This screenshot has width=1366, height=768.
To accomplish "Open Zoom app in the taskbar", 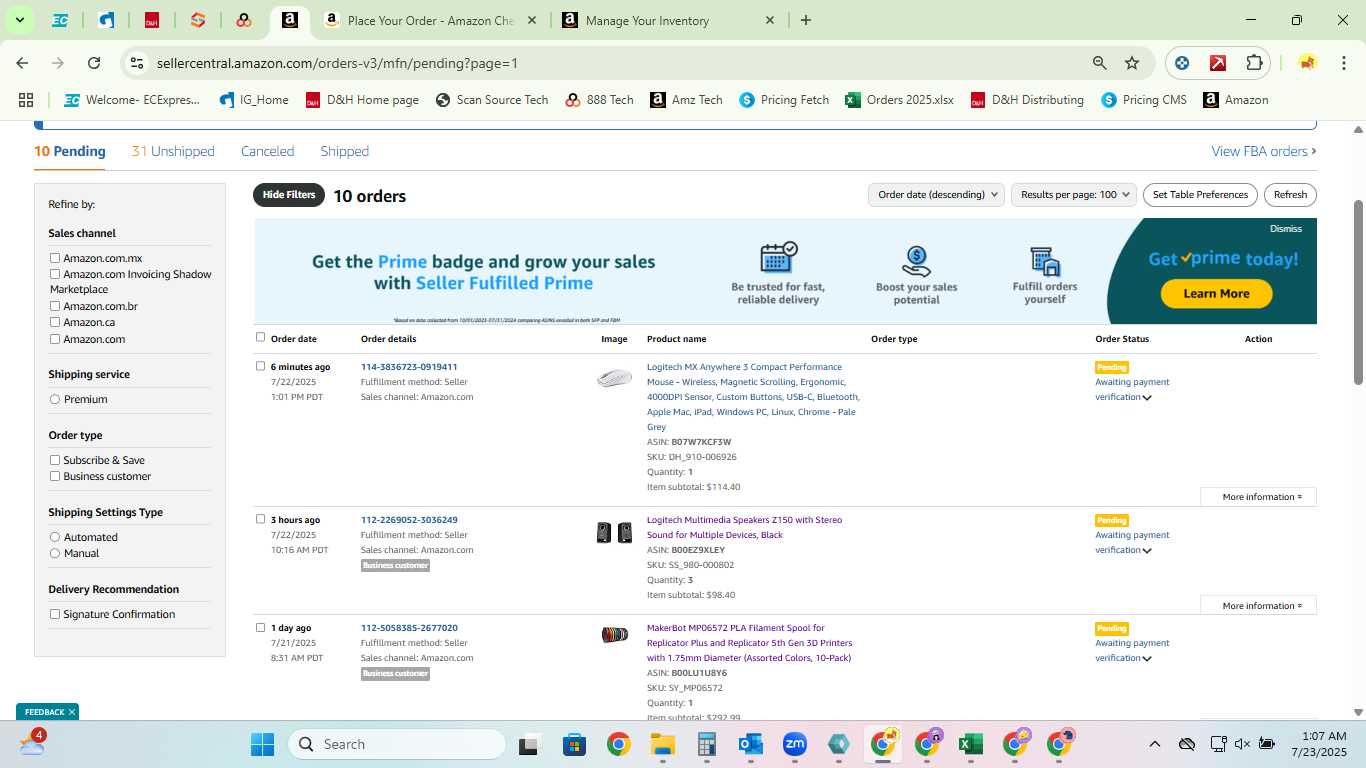I will tap(795, 744).
